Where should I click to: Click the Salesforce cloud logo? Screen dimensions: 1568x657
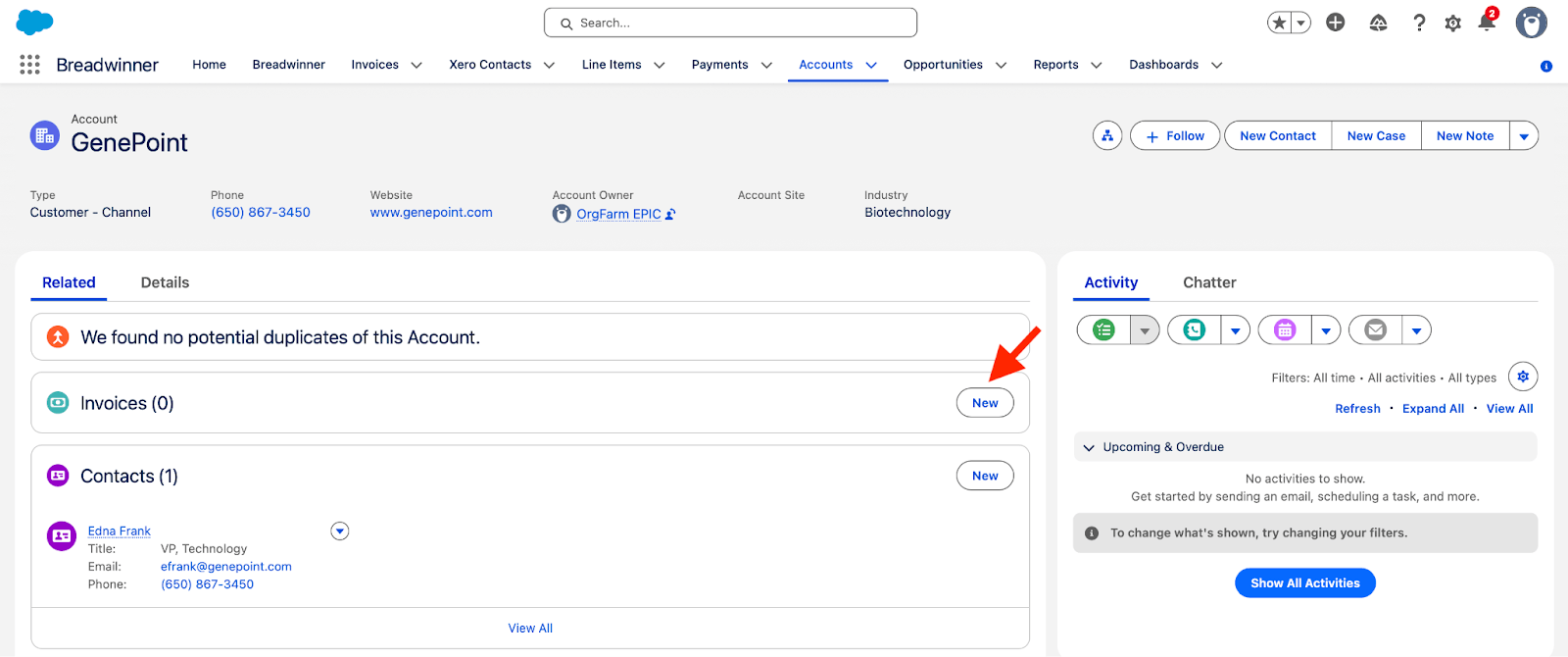point(34,22)
